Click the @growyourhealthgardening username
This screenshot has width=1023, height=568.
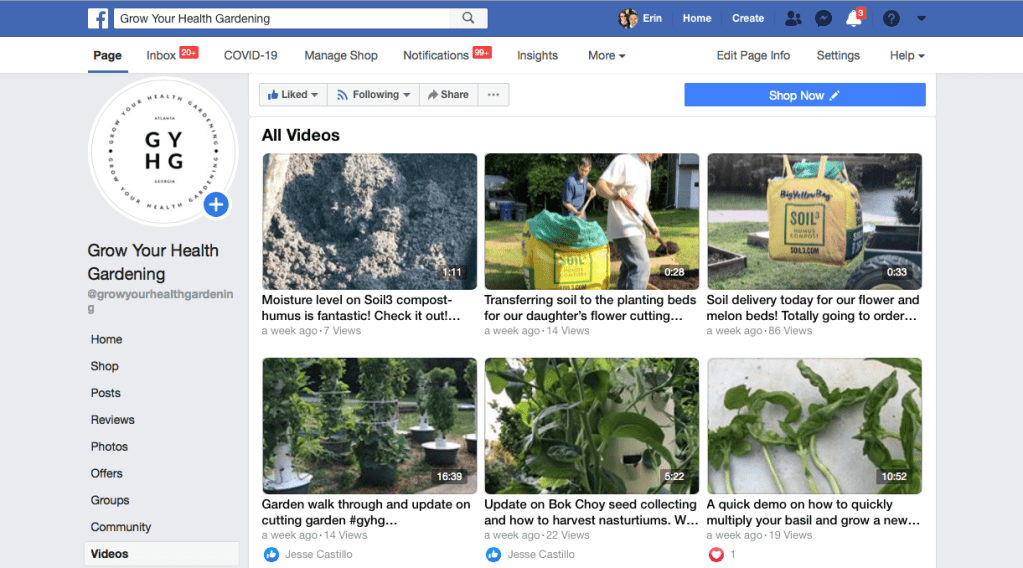click(160, 301)
